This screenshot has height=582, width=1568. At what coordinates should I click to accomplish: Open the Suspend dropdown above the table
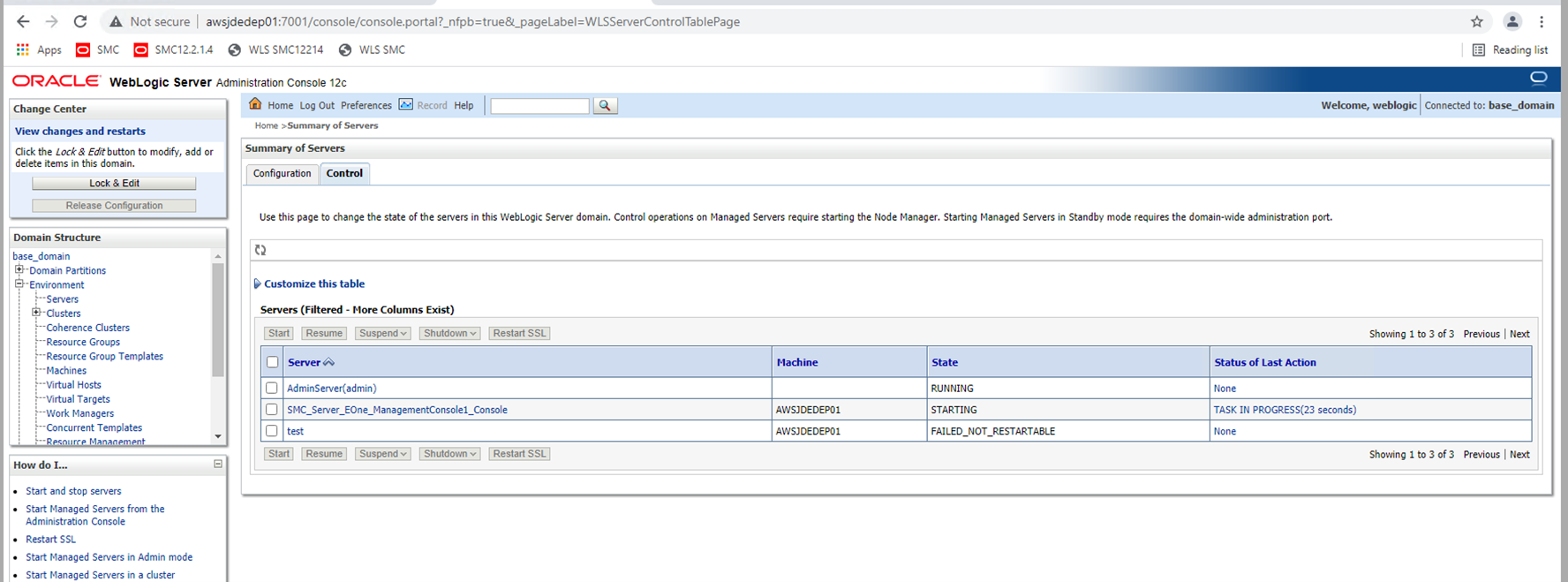383,333
